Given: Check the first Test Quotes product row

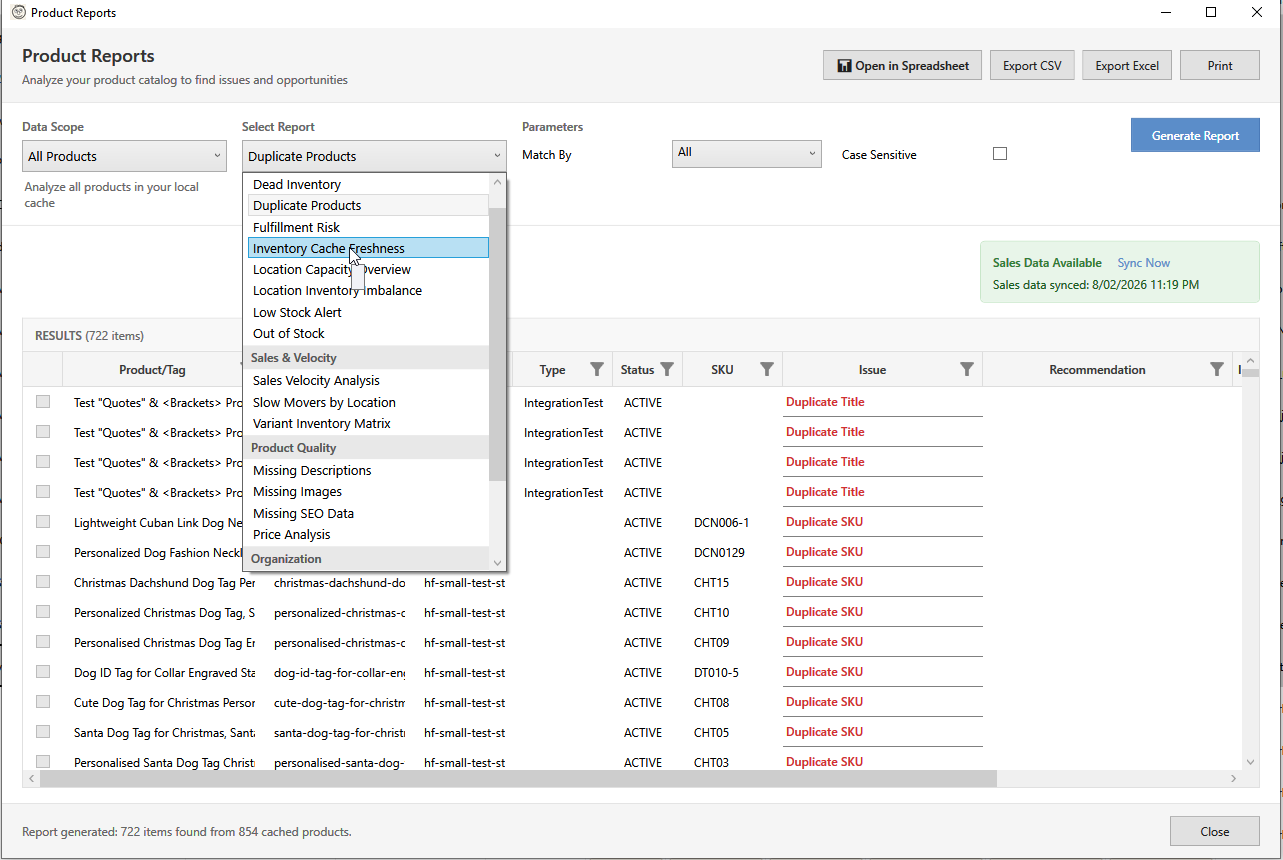Looking at the screenshot, I should click(42, 401).
